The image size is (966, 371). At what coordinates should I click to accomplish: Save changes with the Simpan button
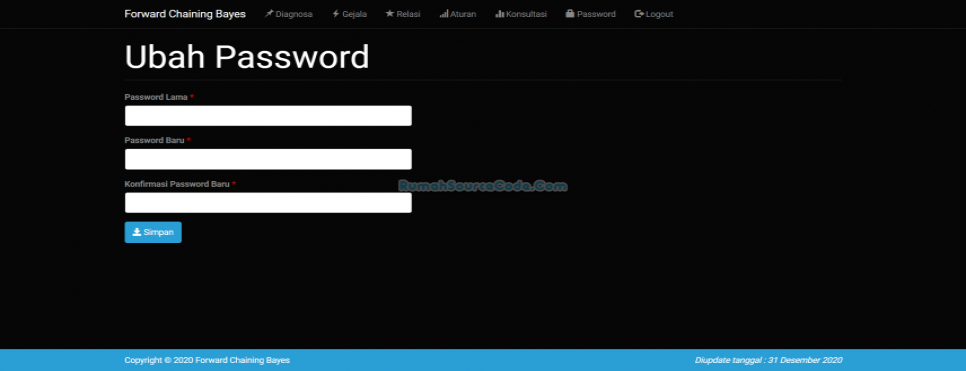tap(153, 232)
